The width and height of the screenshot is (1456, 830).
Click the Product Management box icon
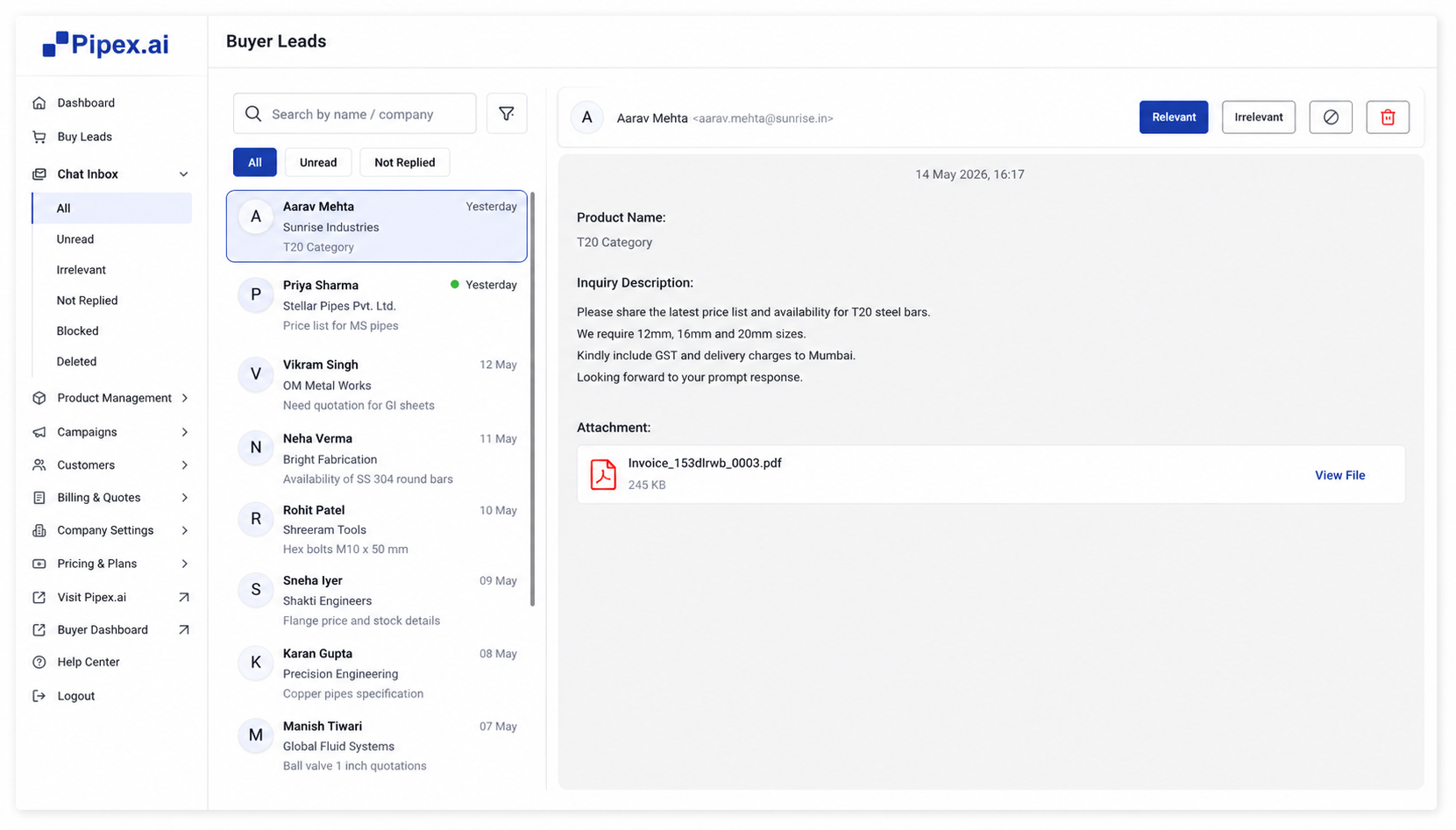pyautogui.click(x=39, y=398)
